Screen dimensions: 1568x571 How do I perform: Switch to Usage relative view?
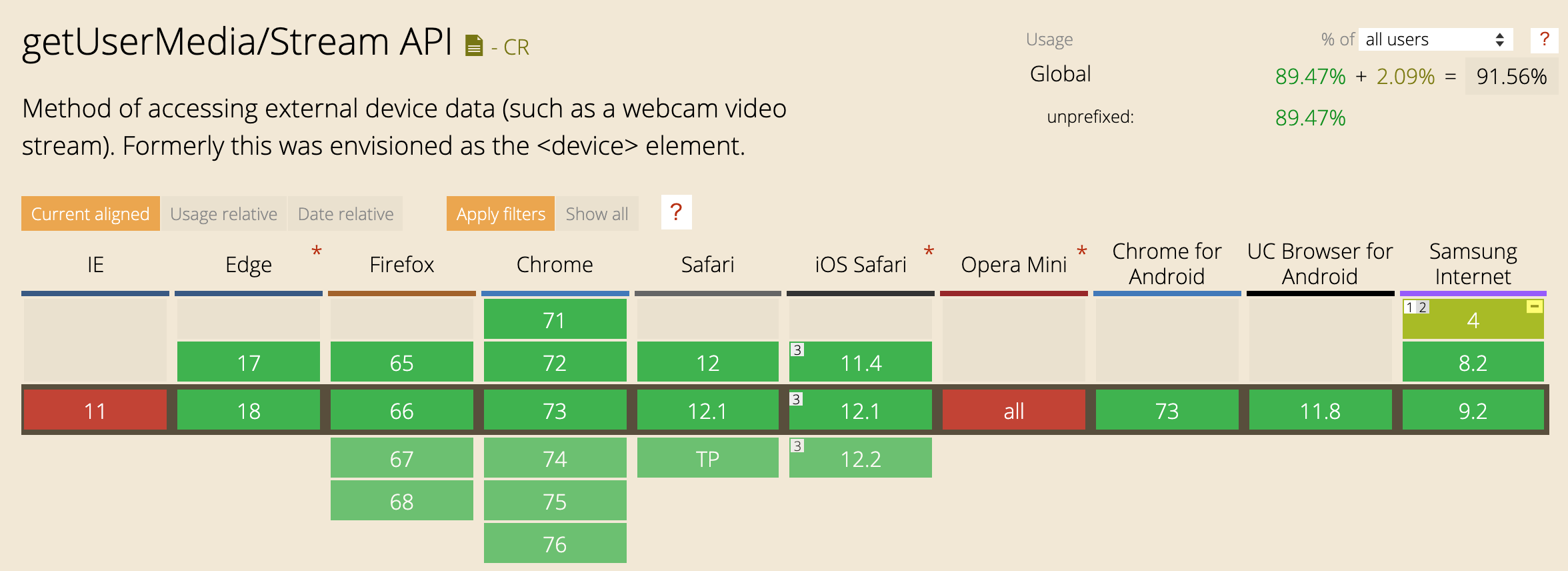tap(224, 213)
